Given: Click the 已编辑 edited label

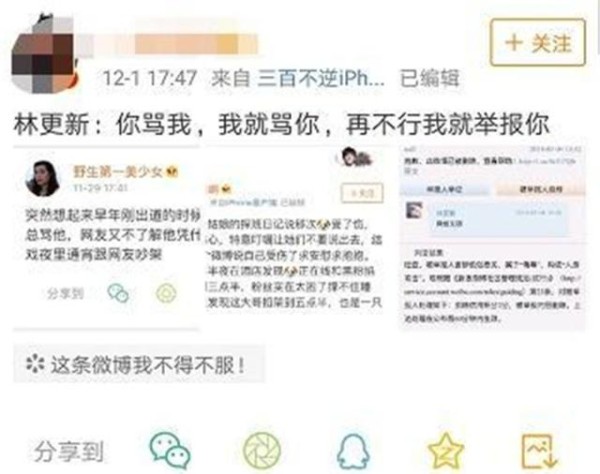Looking at the screenshot, I should (x=429, y=78).
